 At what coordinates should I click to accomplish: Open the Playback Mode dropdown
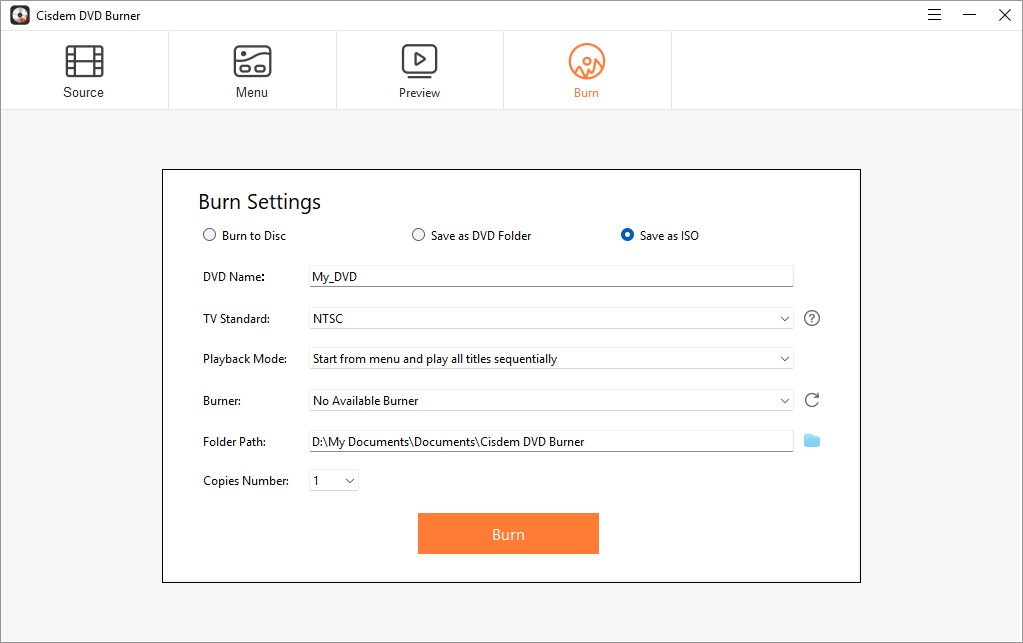(x=551, y=359)
